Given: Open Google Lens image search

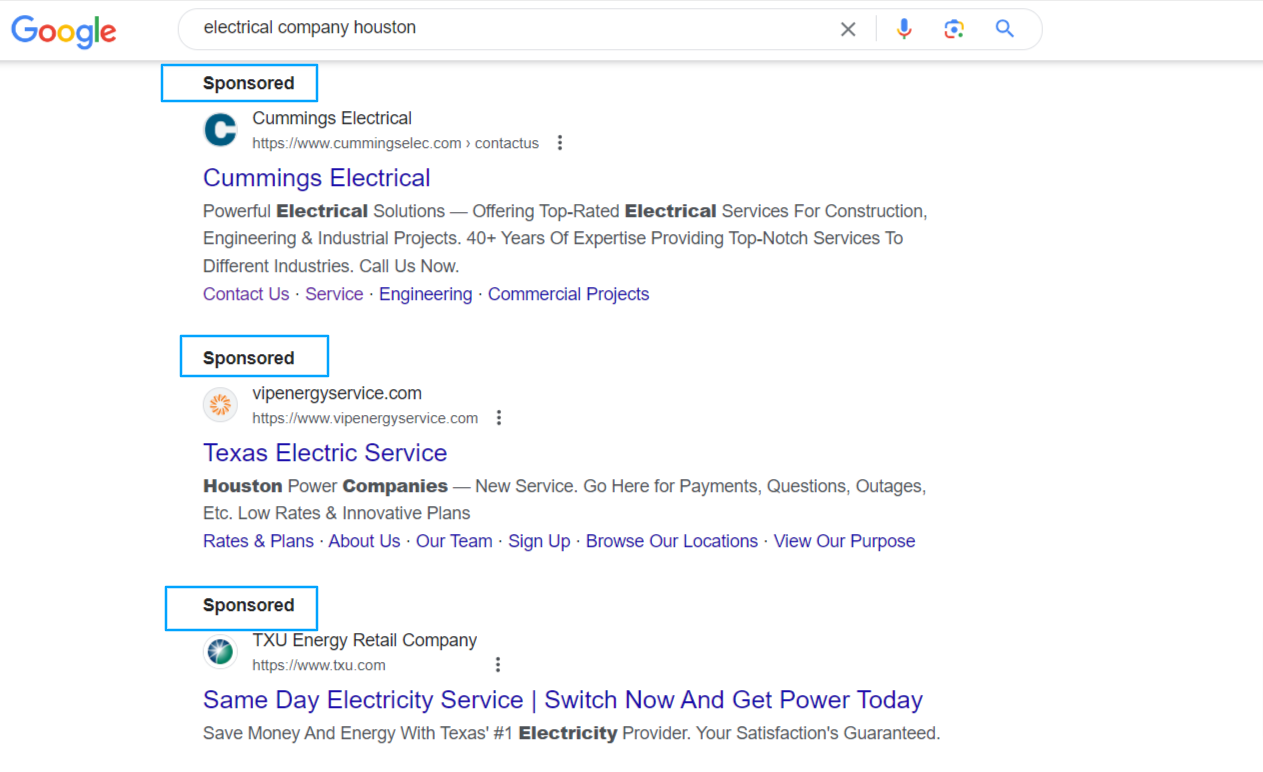Looking at the screenshot, I should (x=954, y=29).
